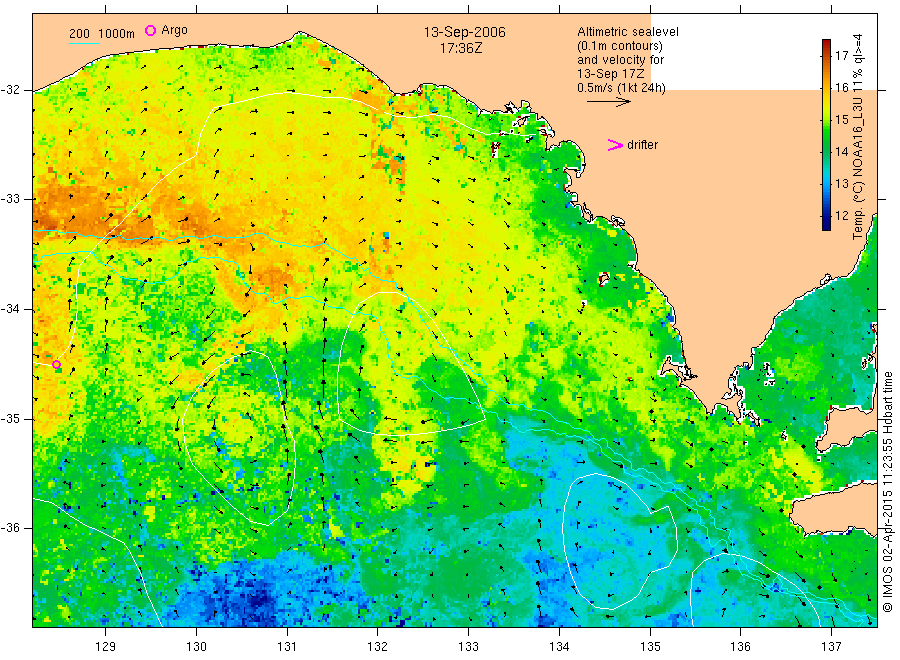Click longitude axis label 136
Screen dimensions: 900x660
(x=740, y=647)
